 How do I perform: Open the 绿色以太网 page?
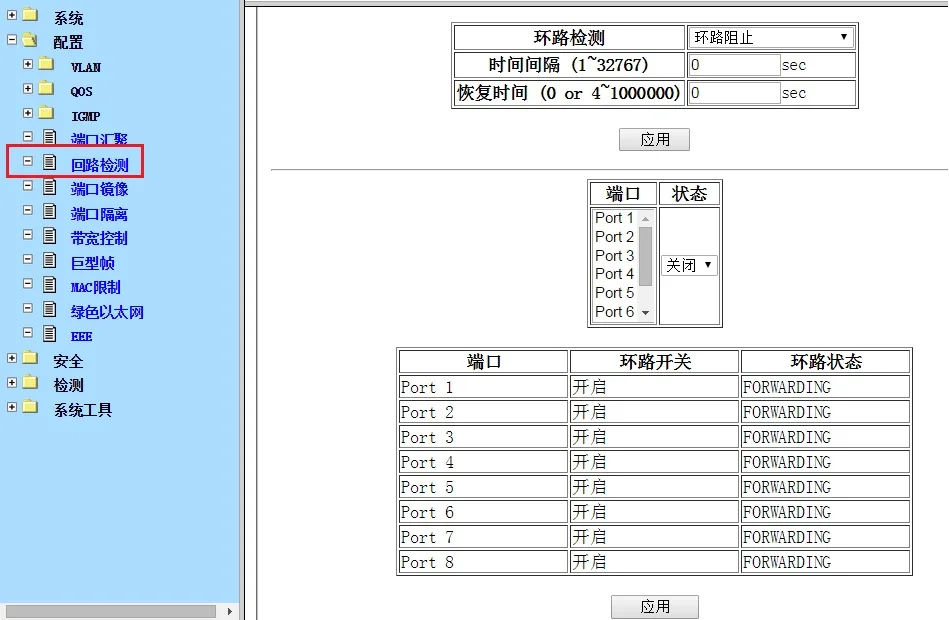click(107, 312)
